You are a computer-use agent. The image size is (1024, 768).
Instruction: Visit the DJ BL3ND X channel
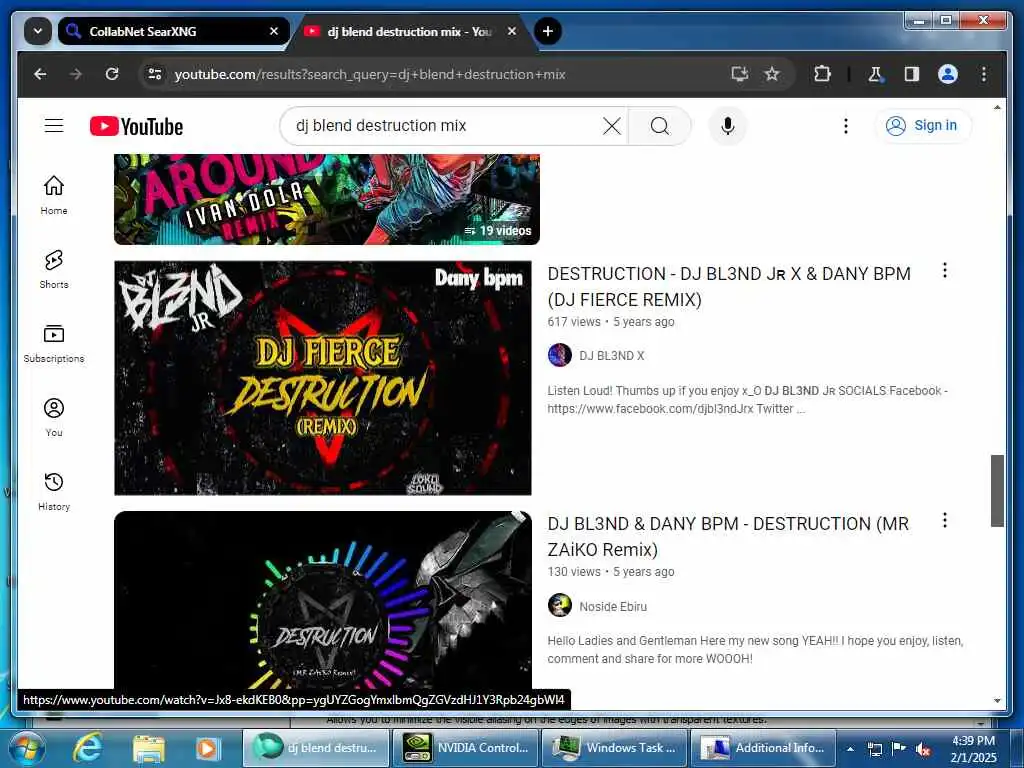(x=611, y=356)
